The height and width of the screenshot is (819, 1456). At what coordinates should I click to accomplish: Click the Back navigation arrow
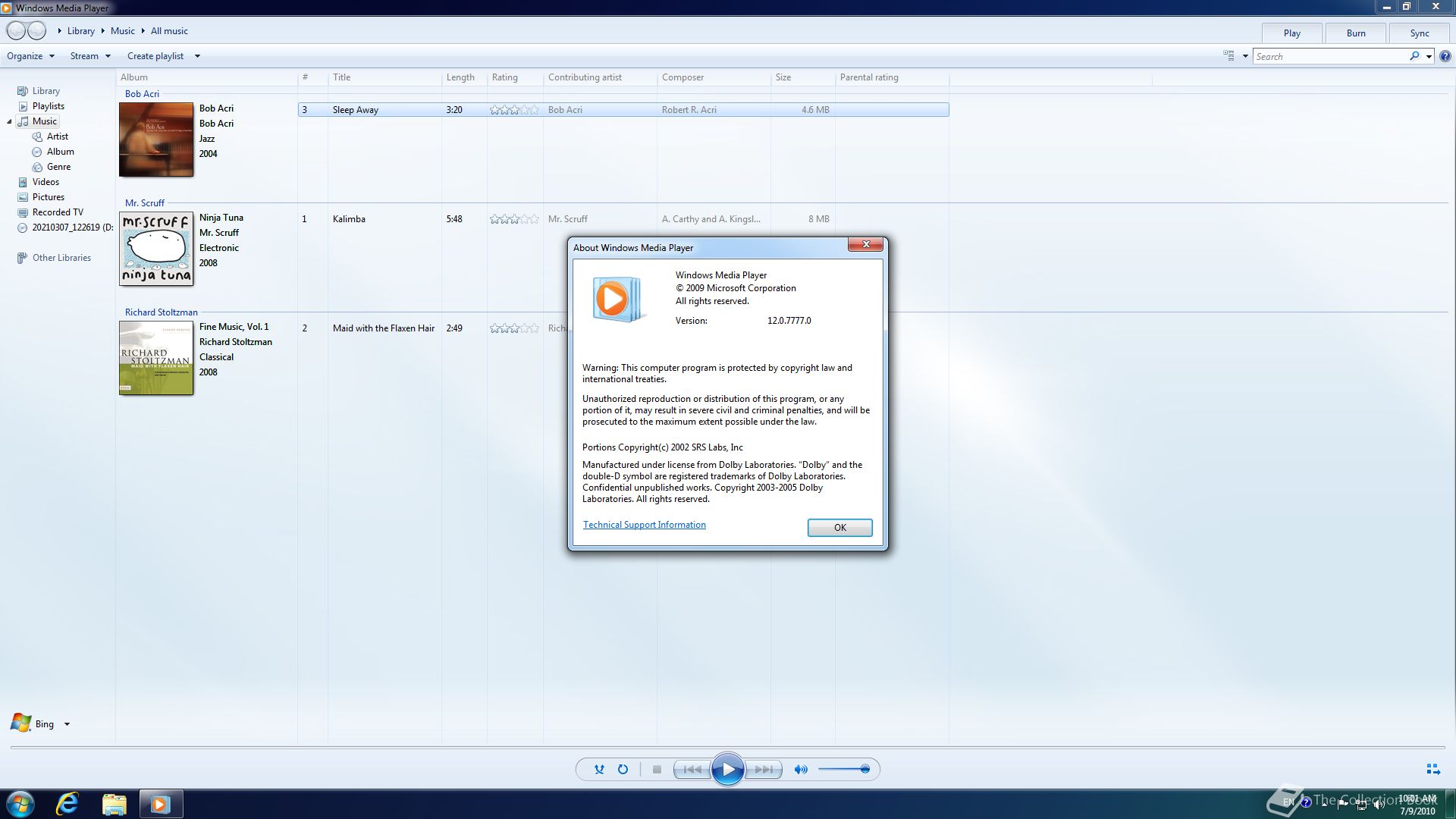click(x=16, y=31)
